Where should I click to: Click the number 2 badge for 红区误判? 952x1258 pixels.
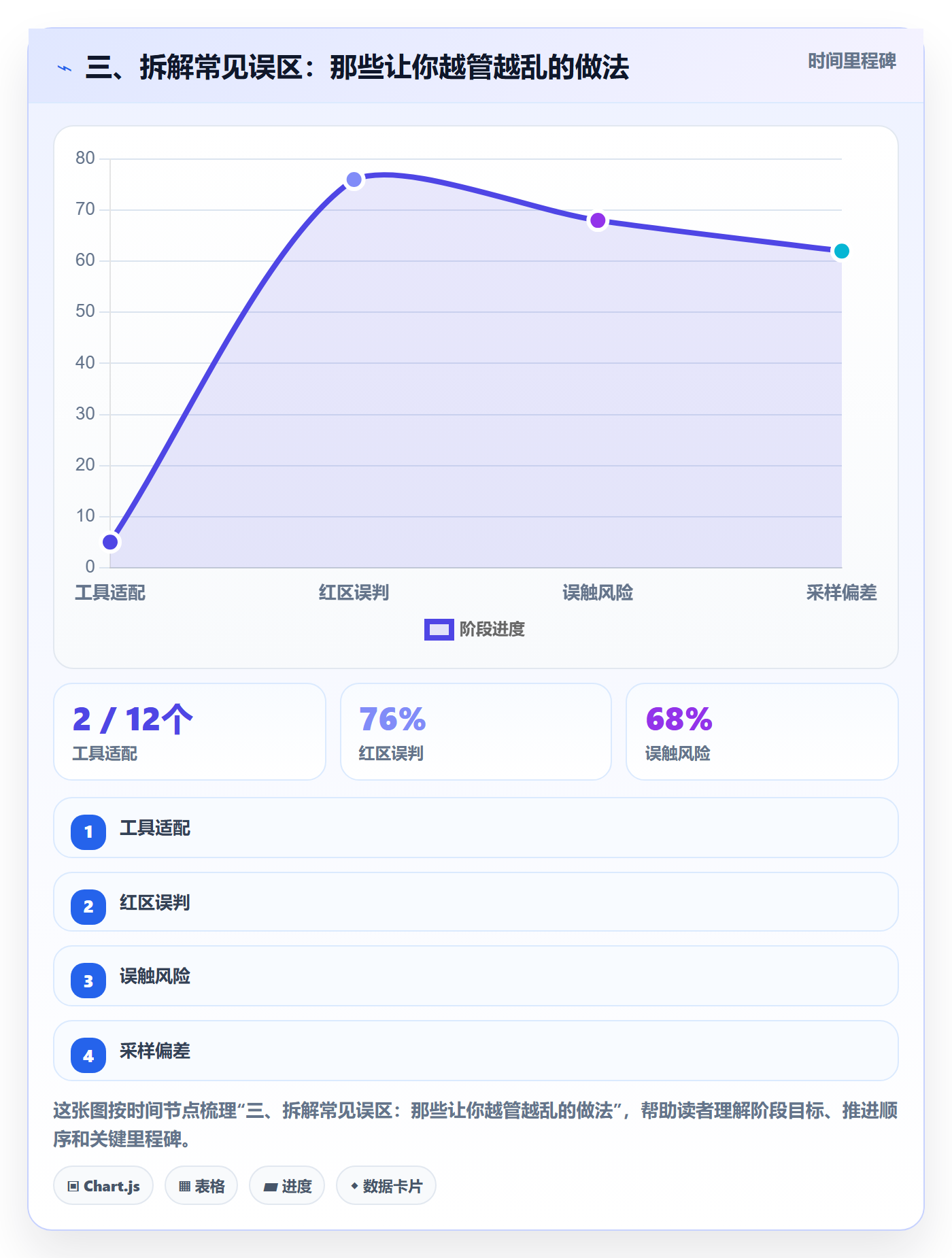[x=88, y=906]
